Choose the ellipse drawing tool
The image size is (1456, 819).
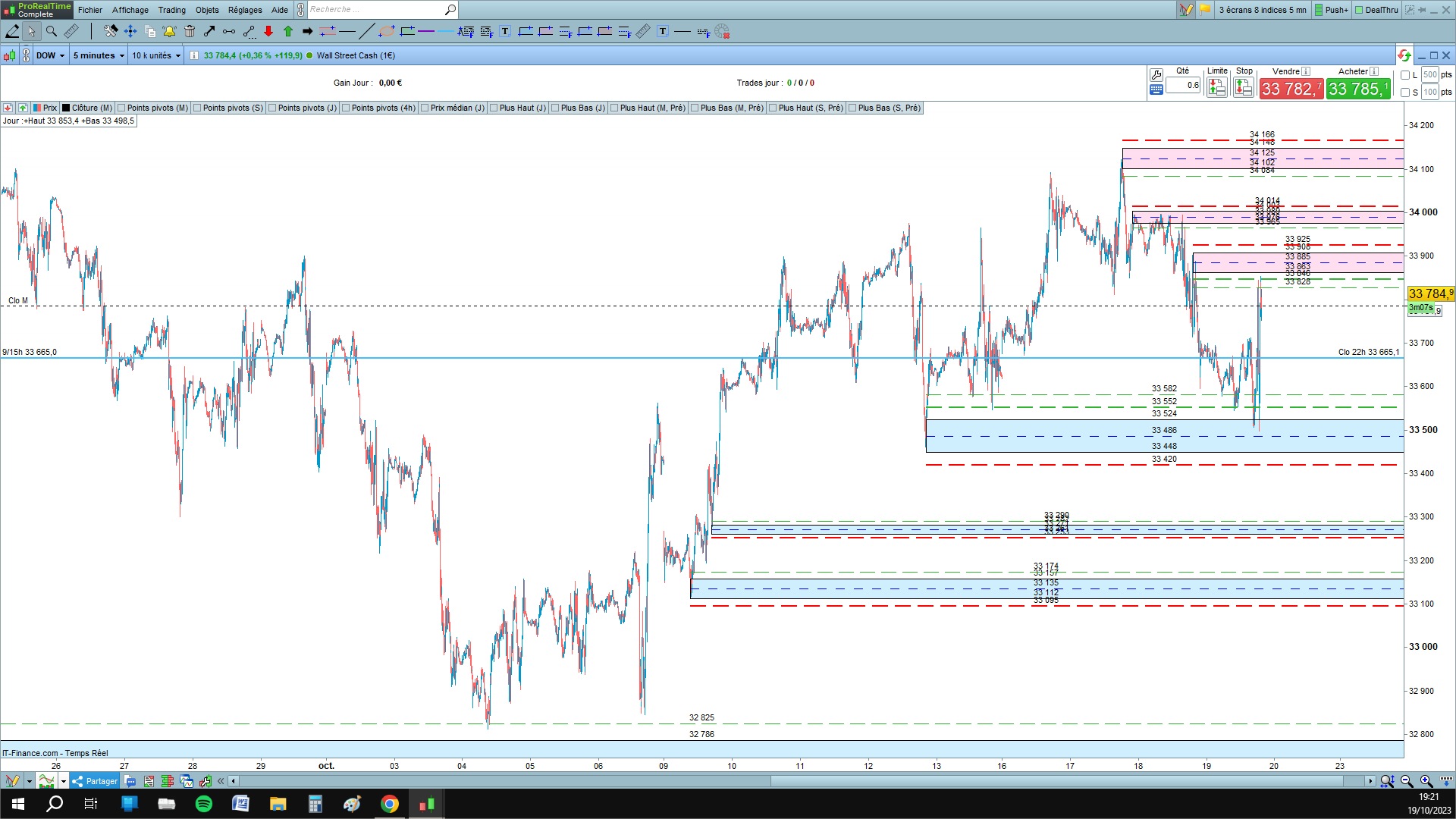pos(387,31)
